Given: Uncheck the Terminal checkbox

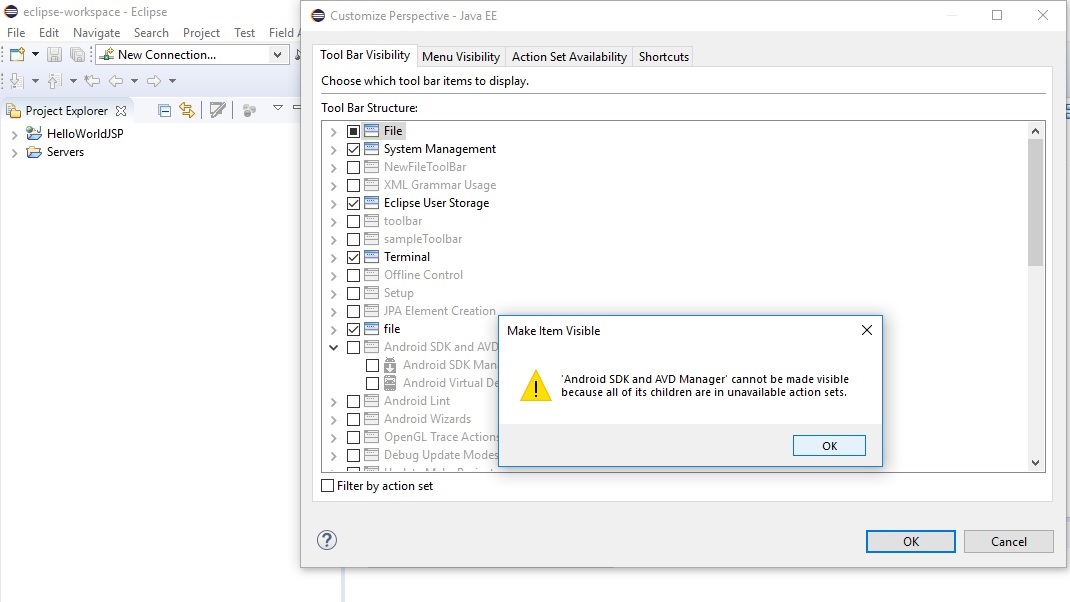Looking at the screenshot, I should click(x=353, y=257).
